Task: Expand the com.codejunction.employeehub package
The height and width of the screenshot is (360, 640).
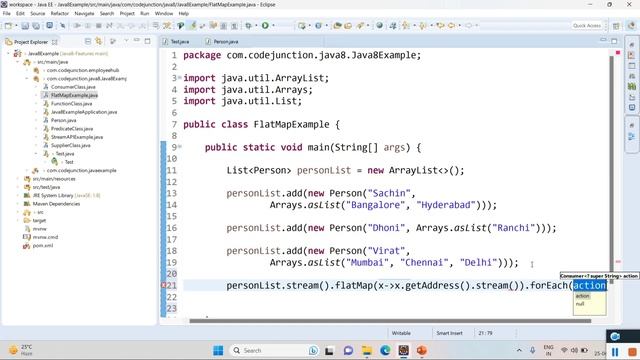Action: [27, 70]
